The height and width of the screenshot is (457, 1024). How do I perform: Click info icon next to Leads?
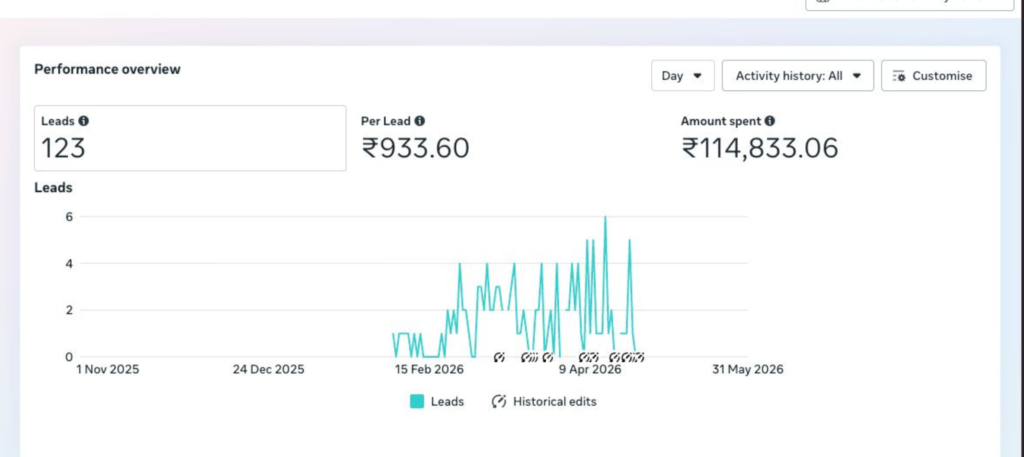[x=84, y=121]
